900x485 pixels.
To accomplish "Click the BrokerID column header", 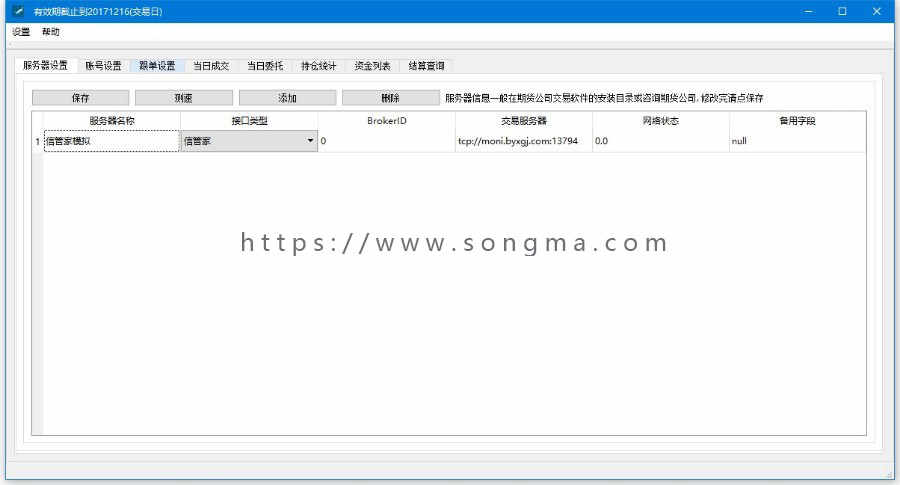I will pos(386,121).
